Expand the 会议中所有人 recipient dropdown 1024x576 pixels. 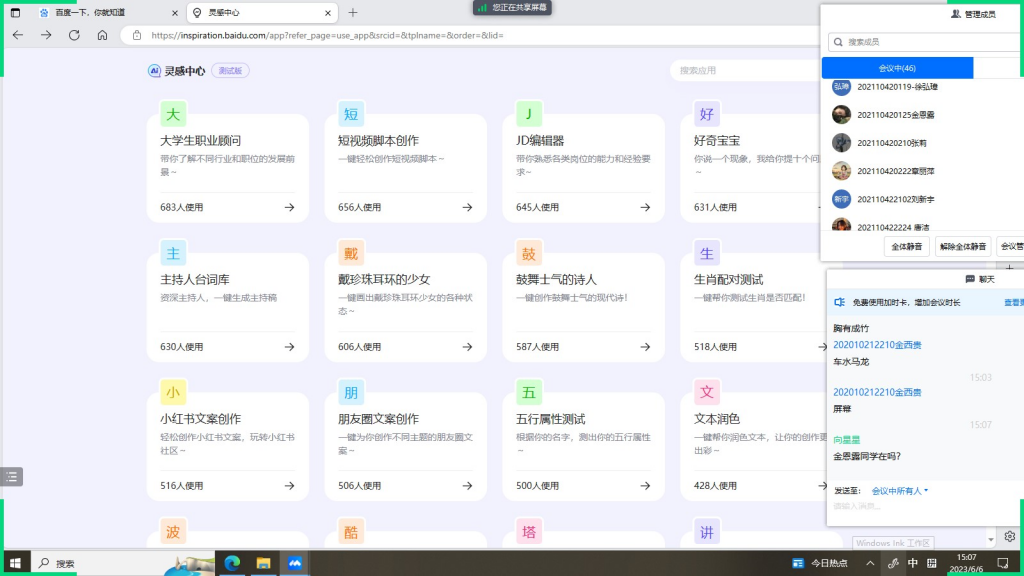tap(900, 491)
